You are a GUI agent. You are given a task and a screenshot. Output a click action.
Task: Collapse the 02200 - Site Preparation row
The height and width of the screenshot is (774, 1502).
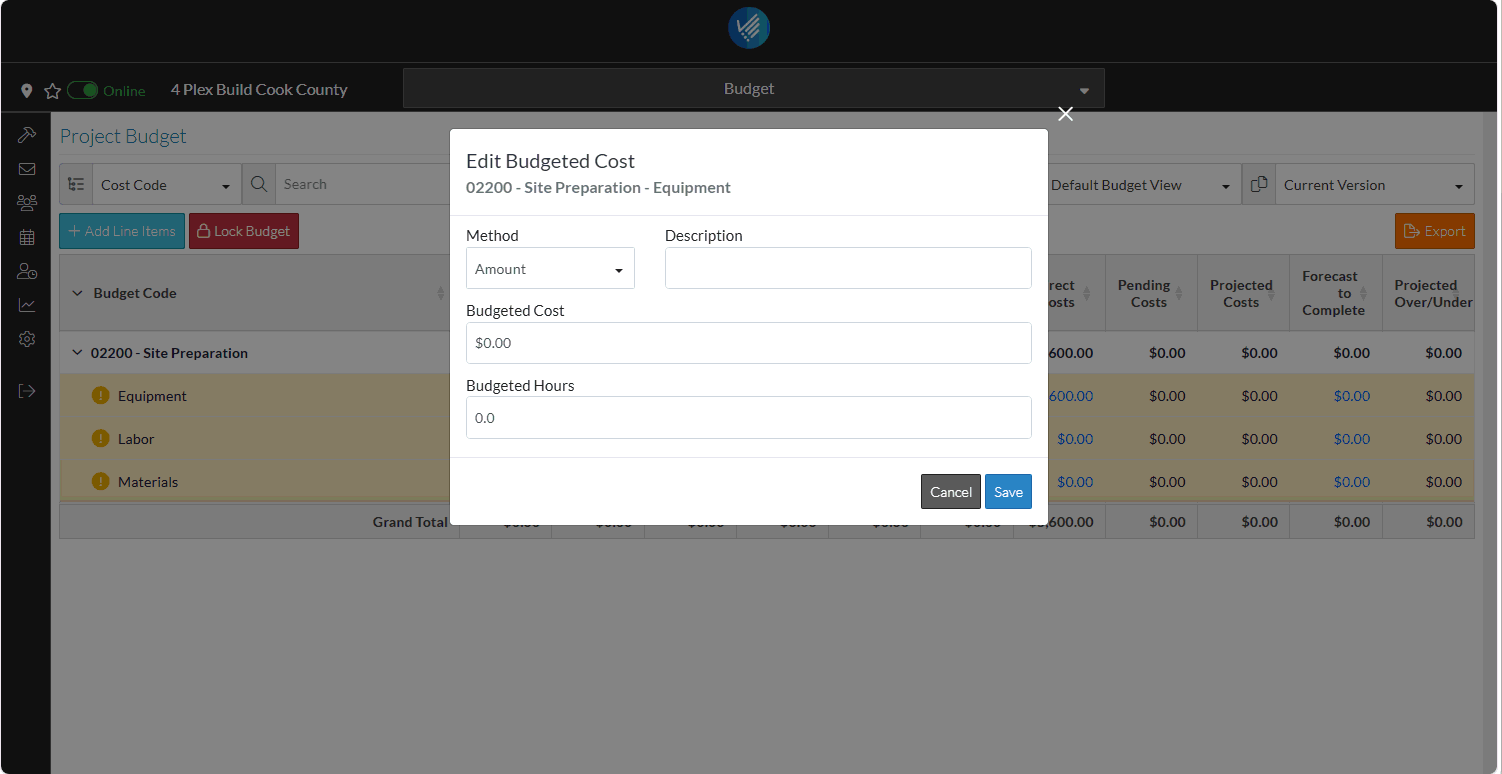[77, 353]
